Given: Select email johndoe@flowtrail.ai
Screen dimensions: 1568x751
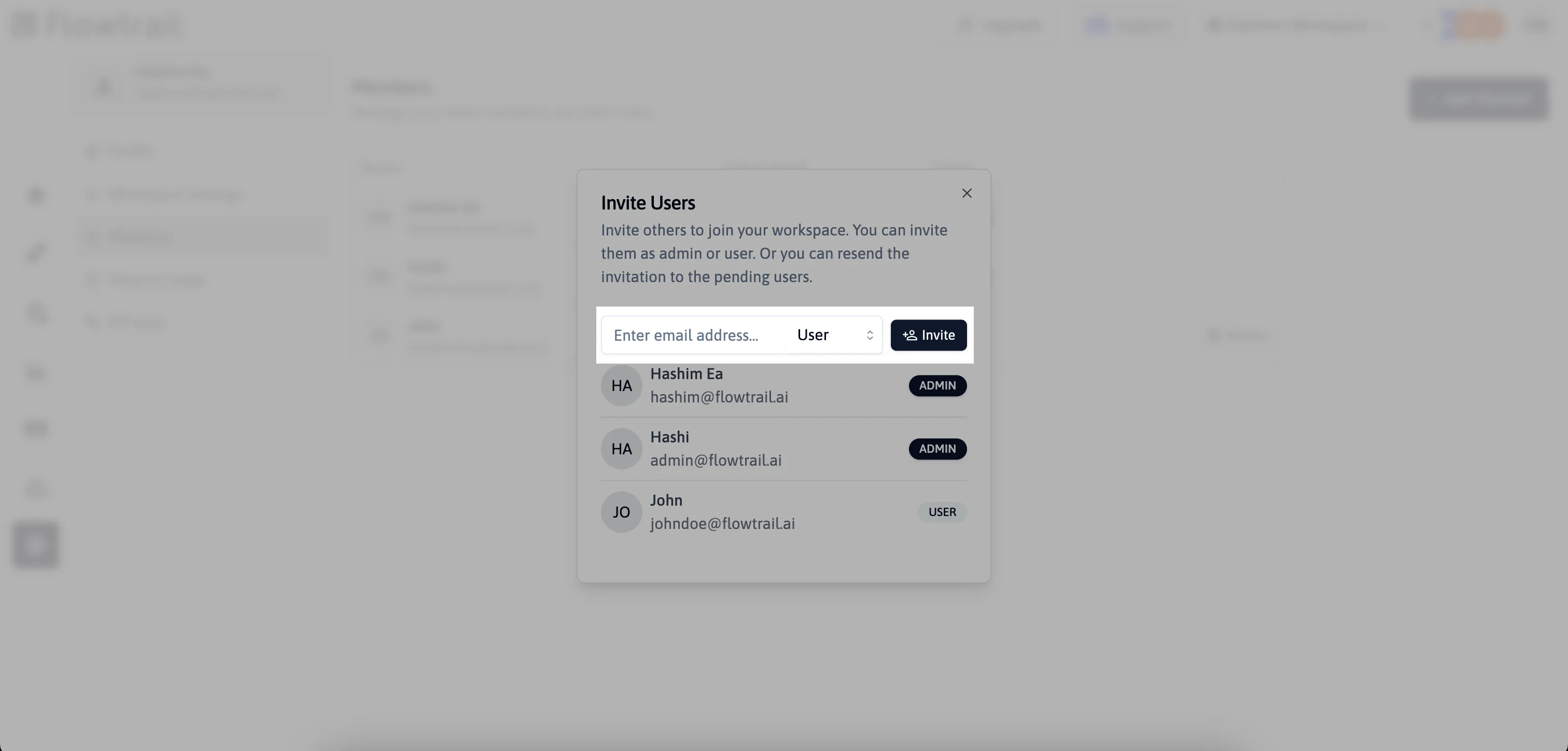Looking at the screenshot, I should pos(722,524).
